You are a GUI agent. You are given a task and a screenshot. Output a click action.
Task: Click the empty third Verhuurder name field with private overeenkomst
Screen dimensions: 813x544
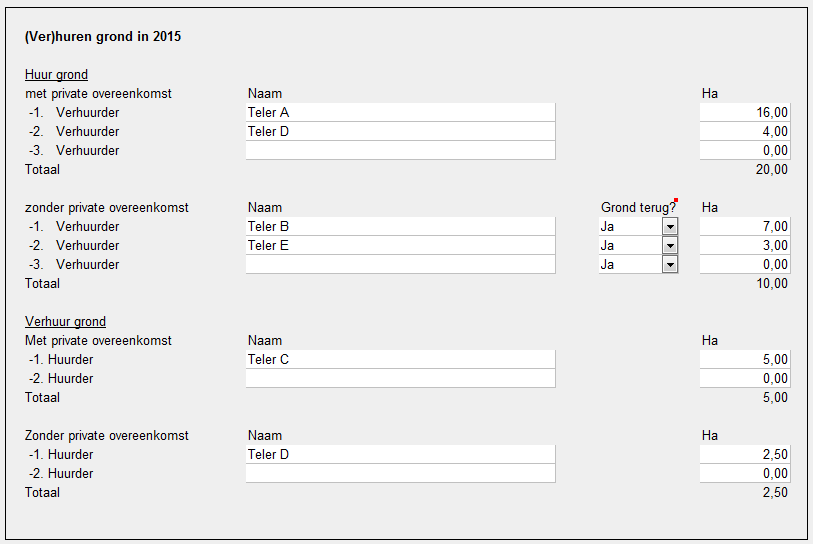(400, 151)
